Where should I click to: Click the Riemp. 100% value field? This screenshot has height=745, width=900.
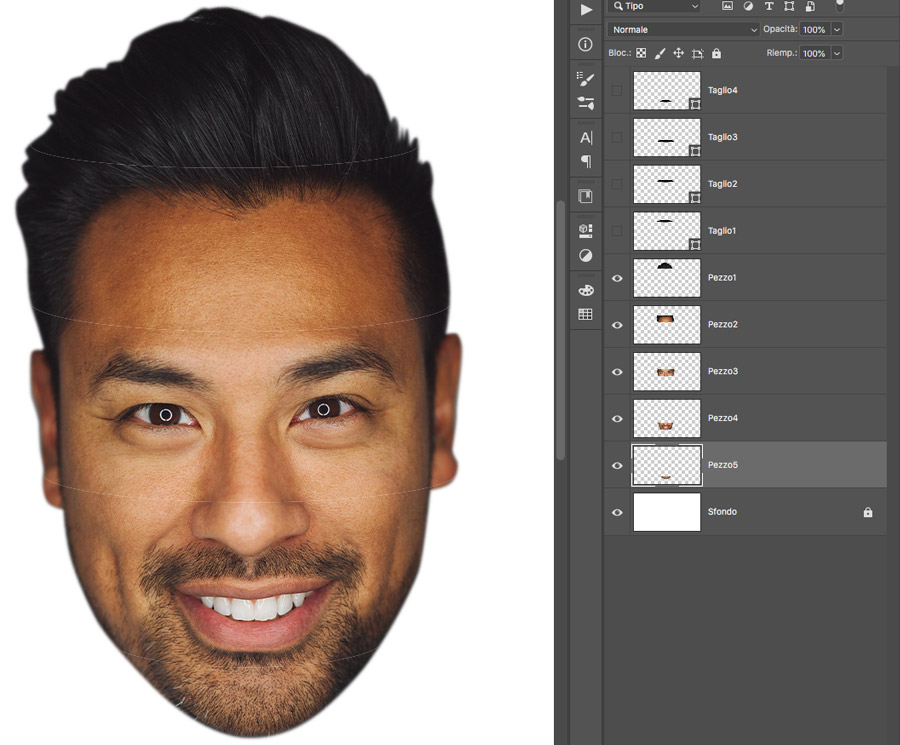click(x=814, y=53)
